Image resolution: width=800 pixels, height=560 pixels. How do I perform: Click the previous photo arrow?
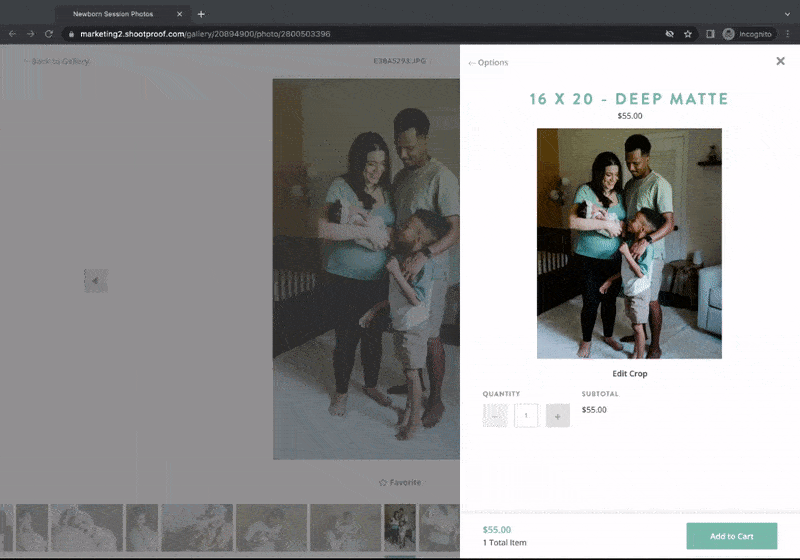coord(95,281)
